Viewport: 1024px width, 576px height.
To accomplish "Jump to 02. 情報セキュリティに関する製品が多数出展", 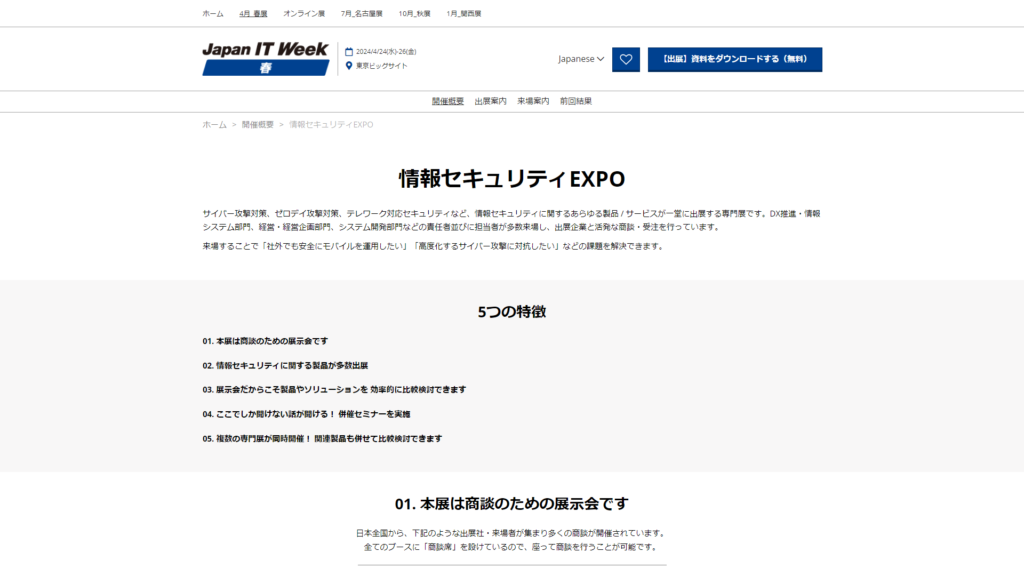I will [285, 366].
